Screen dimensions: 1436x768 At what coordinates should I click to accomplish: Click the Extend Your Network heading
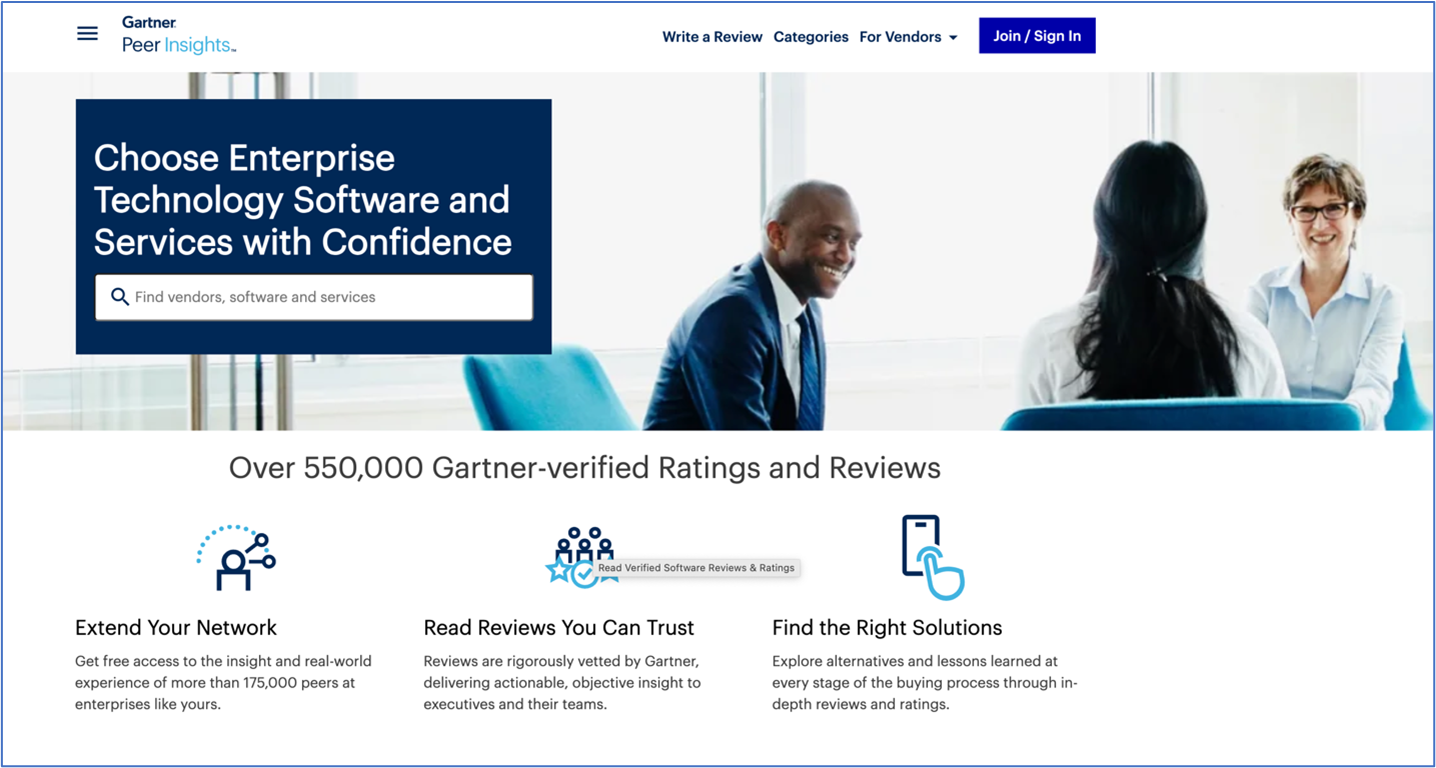click(176, 627)
